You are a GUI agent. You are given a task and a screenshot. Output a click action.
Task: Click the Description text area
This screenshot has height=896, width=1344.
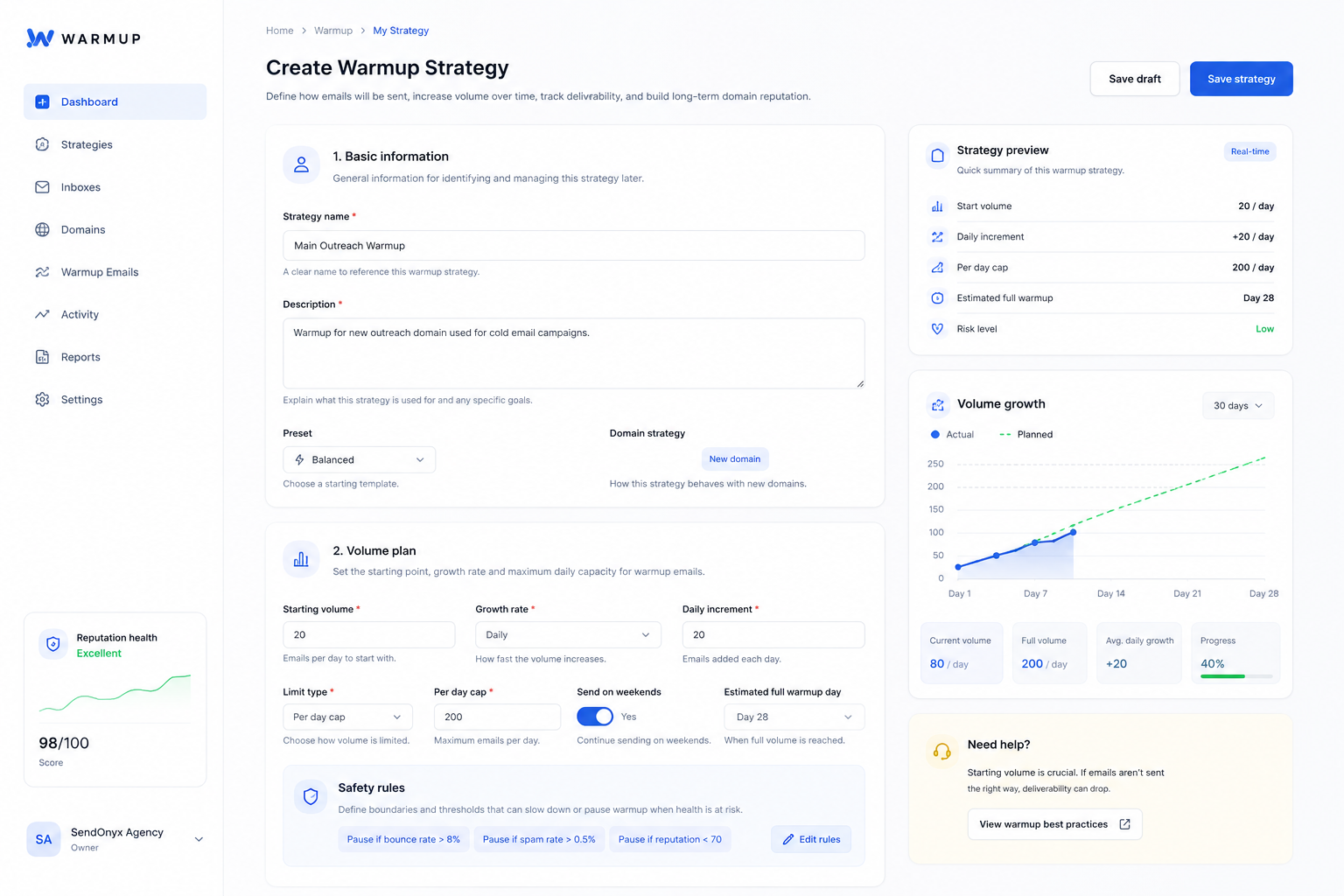point(574,353)
